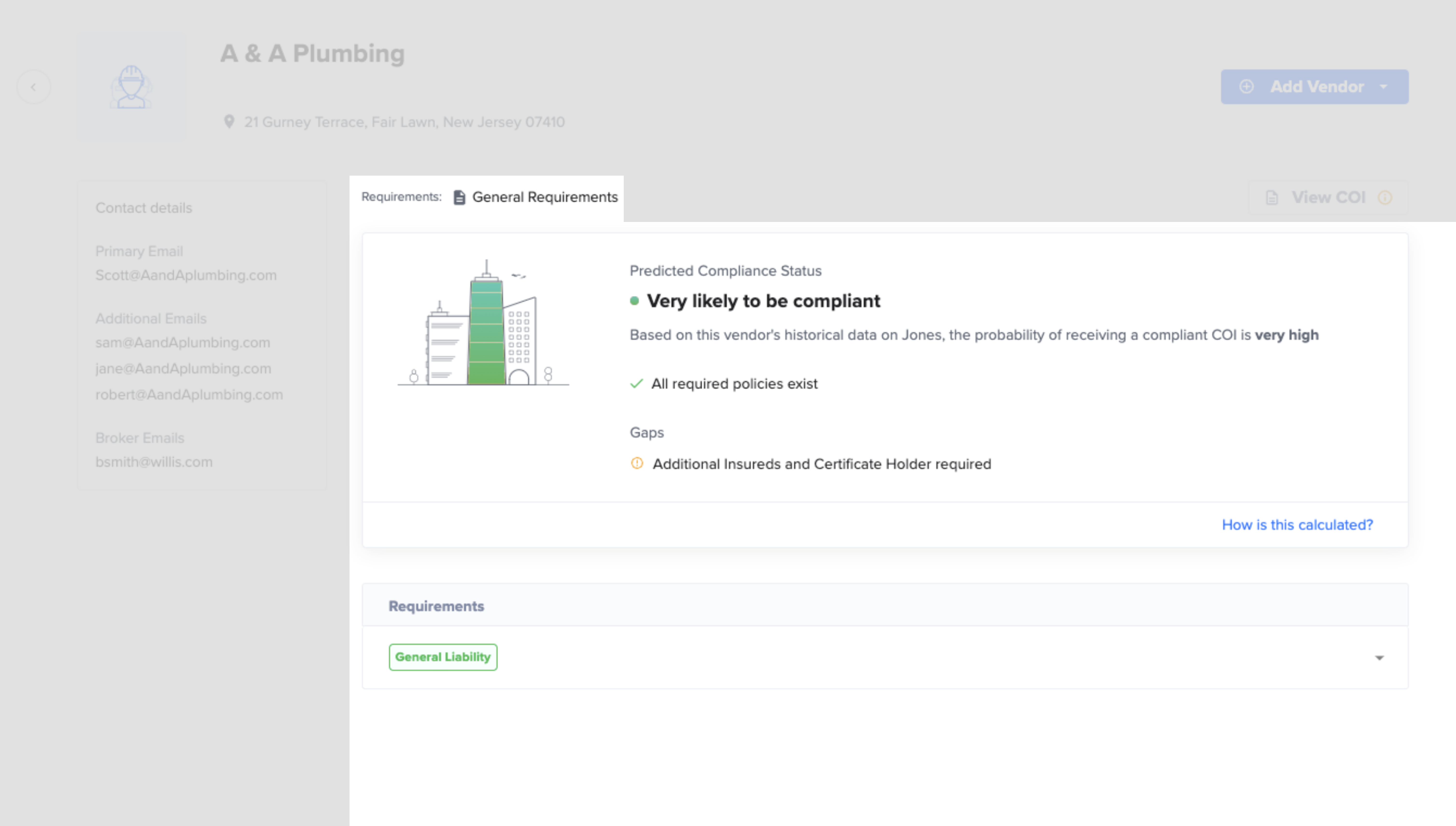
Task: Click the General Liability tag
Action: click(x=443, y=657)
